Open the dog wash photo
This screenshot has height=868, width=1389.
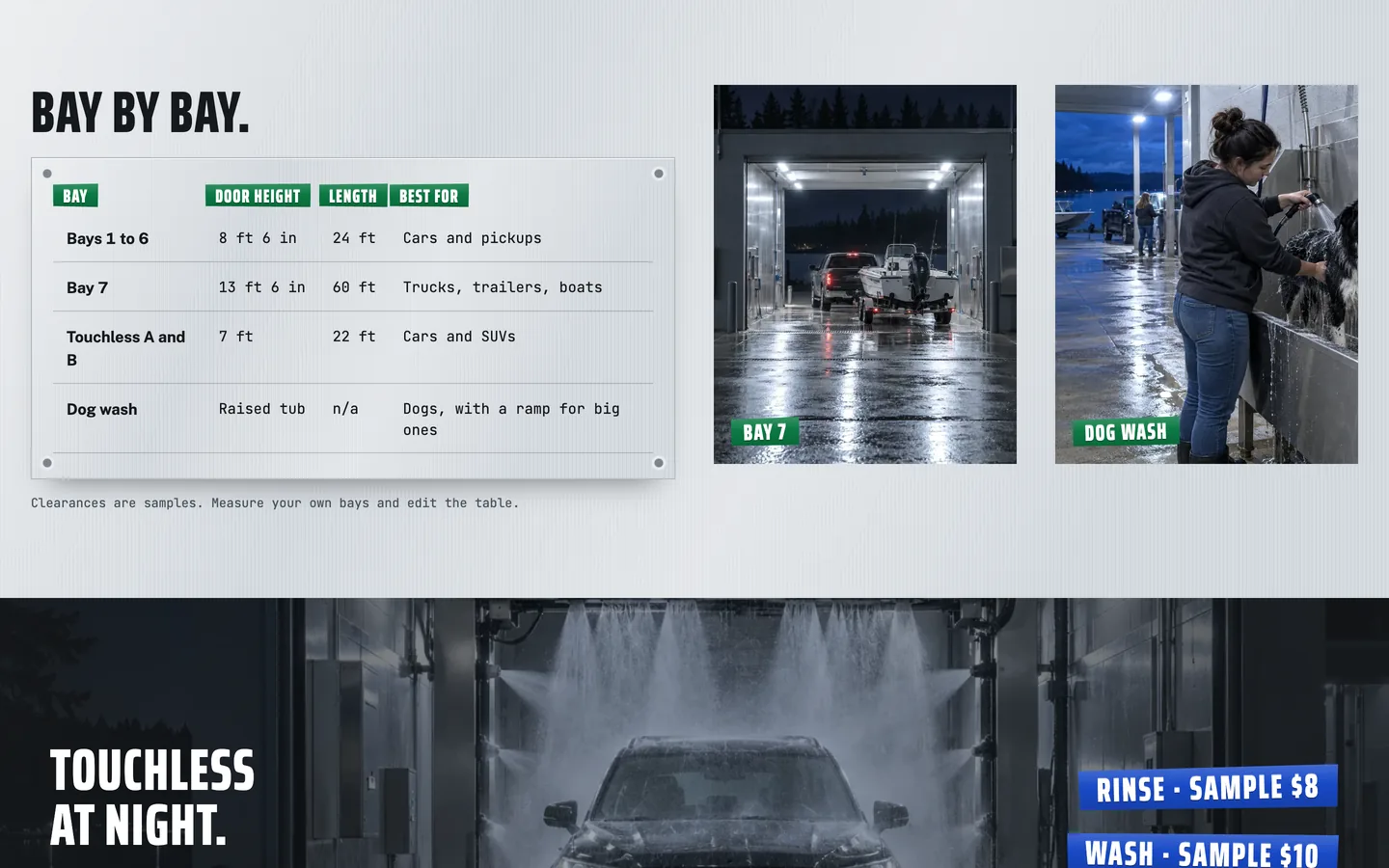tap(1207, 274)
